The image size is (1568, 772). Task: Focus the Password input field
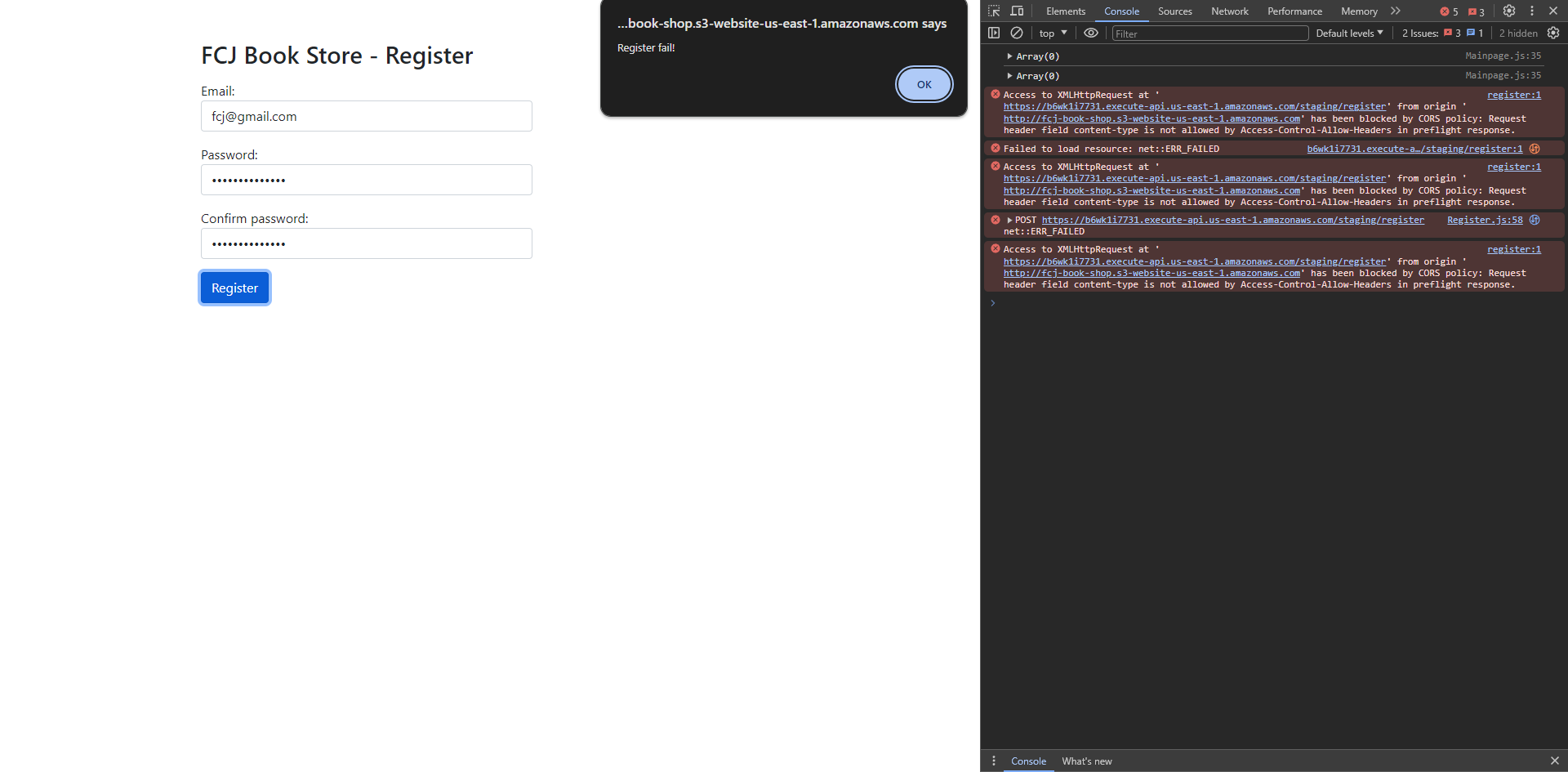click(367, 180)
